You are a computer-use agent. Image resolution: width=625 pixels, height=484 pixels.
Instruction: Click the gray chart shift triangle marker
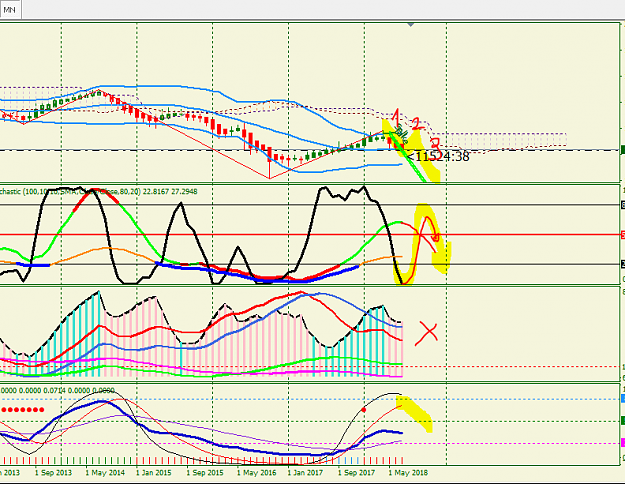(411, 25)
